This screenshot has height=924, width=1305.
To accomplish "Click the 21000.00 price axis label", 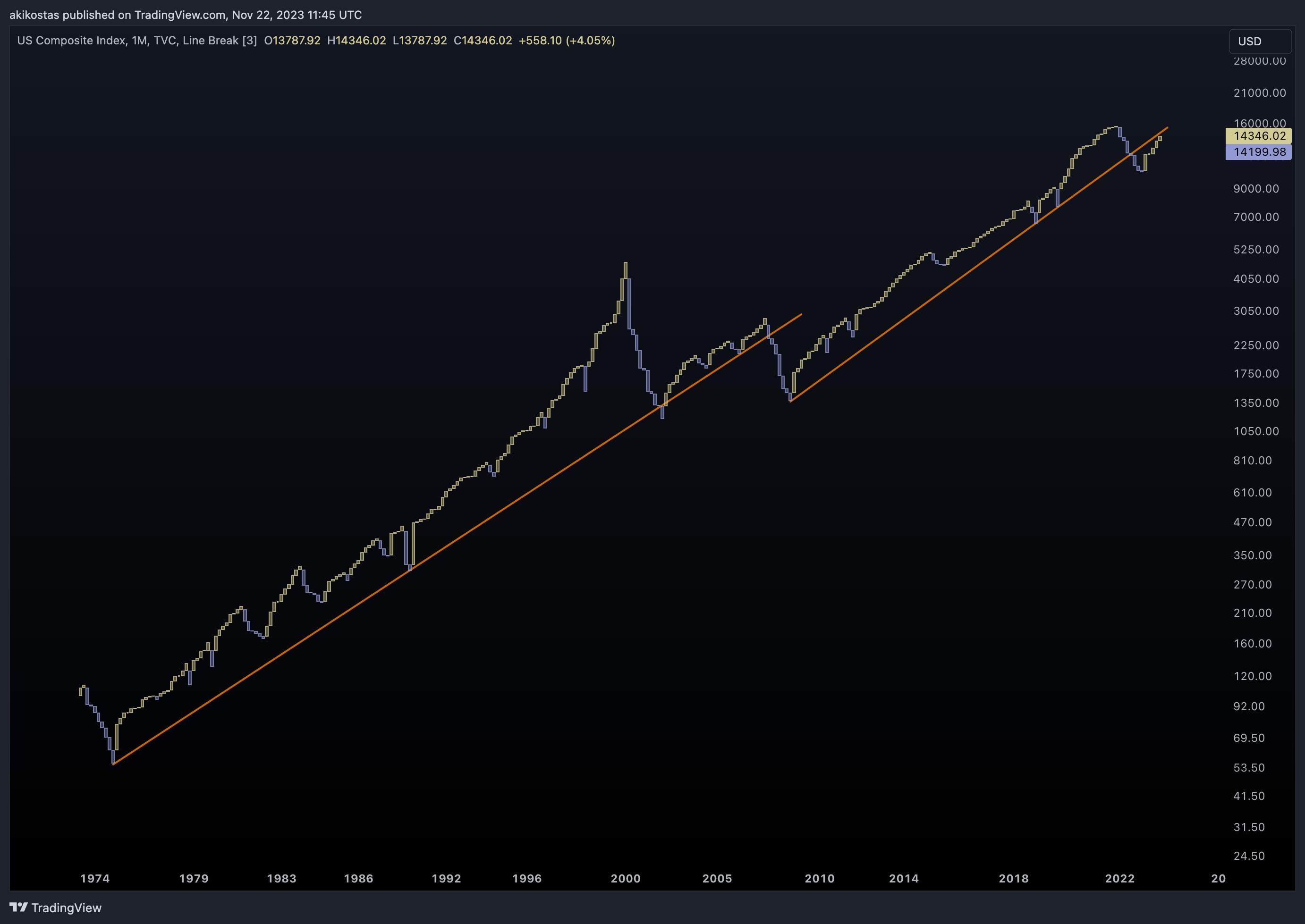I will point(1260,93).
